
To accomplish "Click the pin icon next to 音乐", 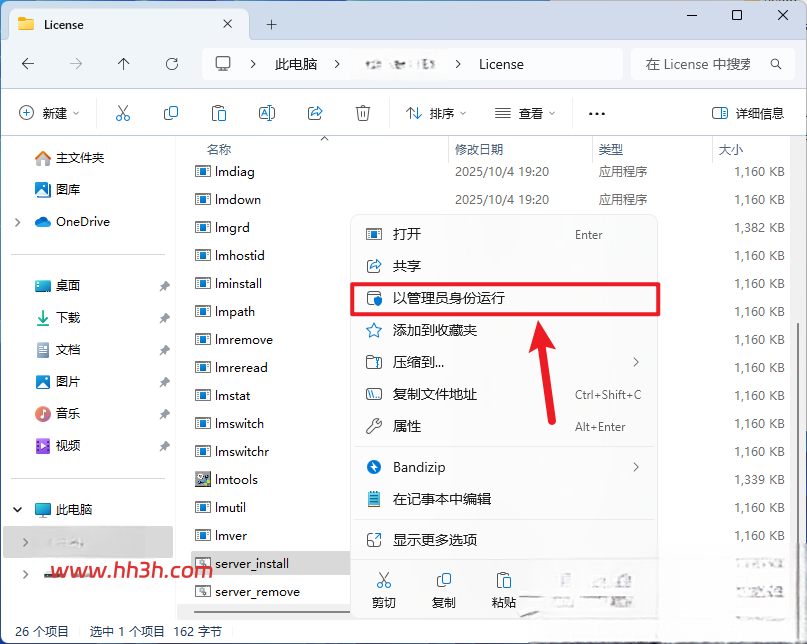I will coord(164,414).
